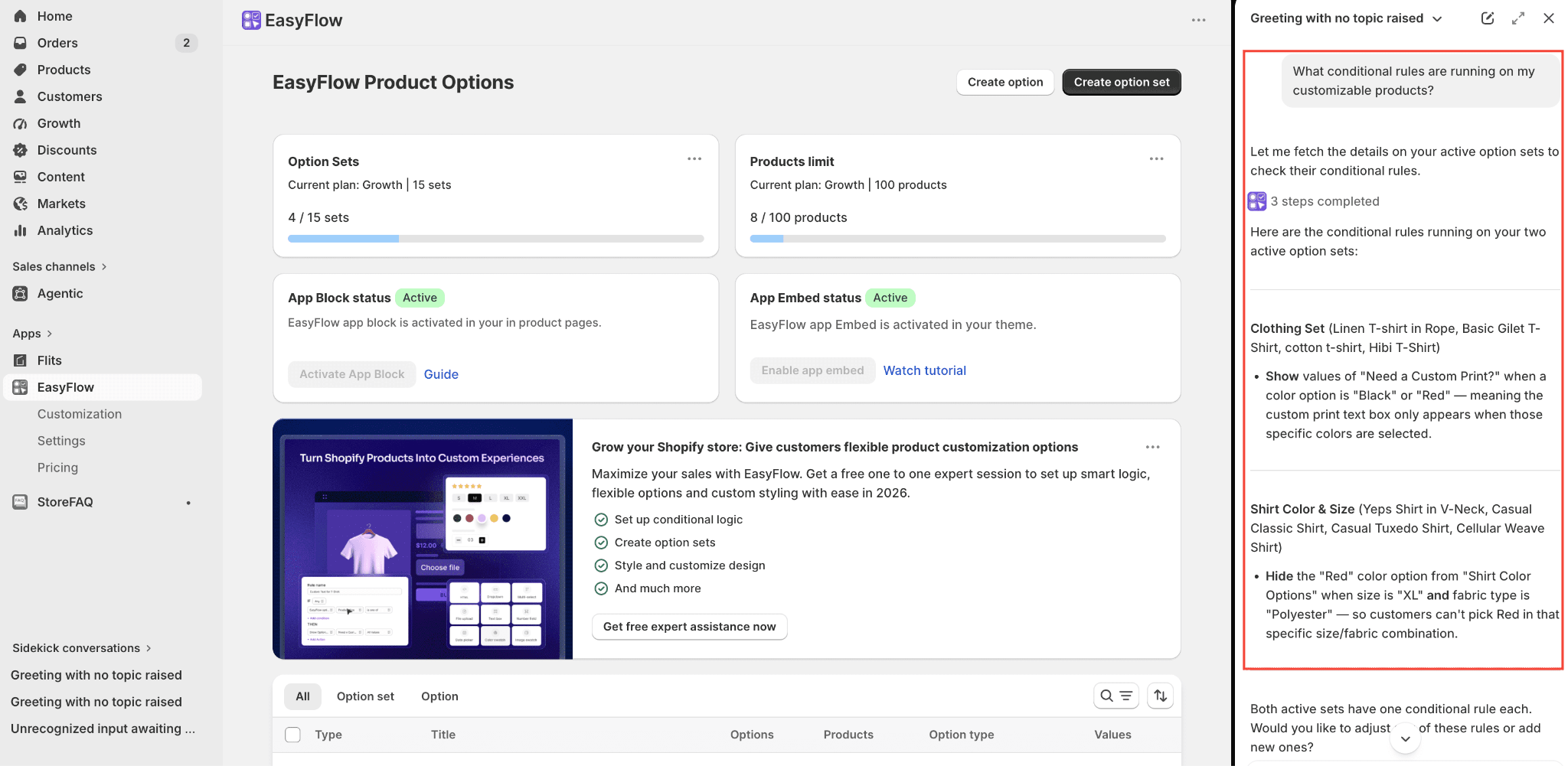The image size is (1568, 766).
Task: Expand the Apps section
Action: tap(32, 334)
